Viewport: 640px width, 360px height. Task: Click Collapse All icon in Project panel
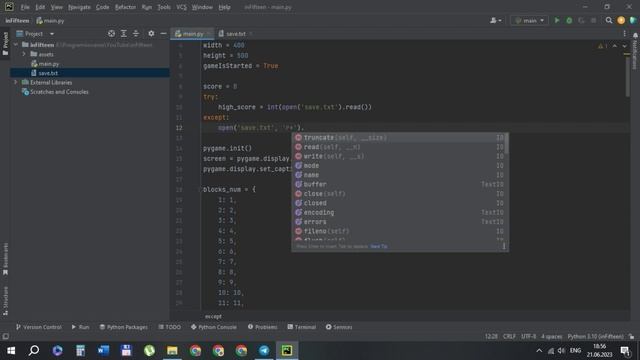[x=136, y=33]
